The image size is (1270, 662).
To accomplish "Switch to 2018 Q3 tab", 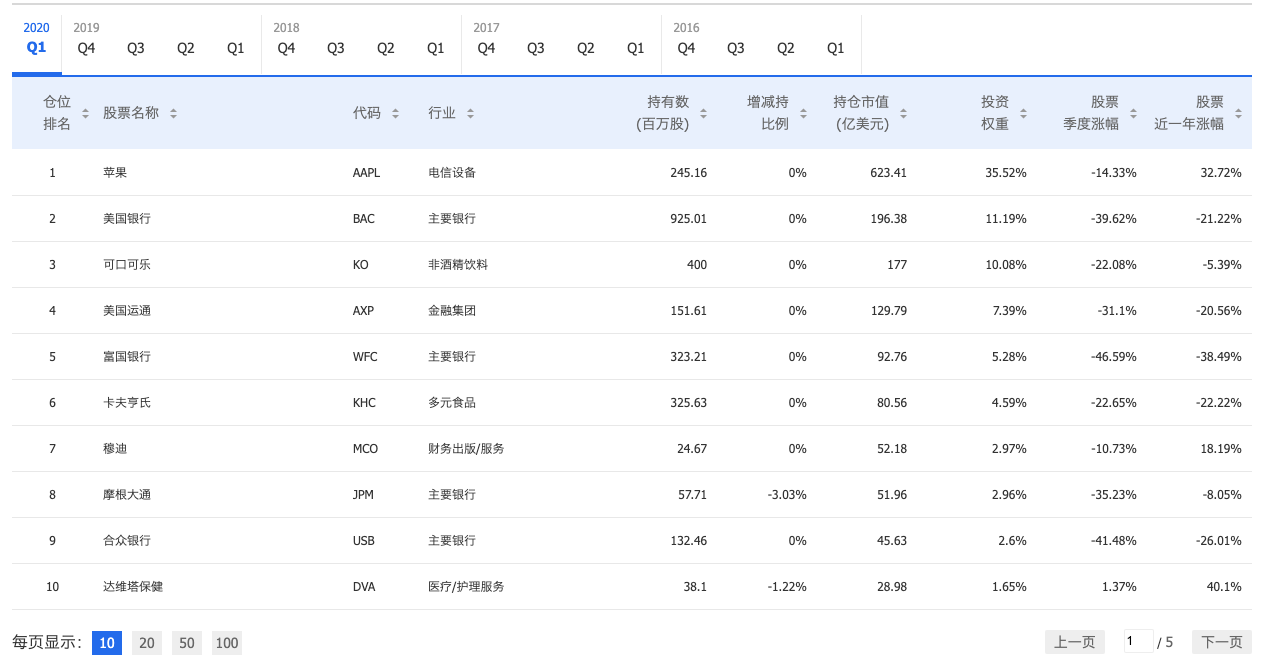I will [x=336, y=48].
